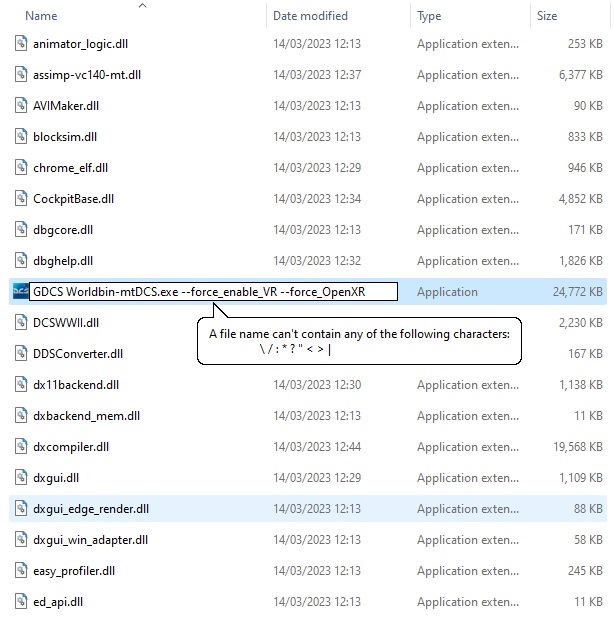
Task: Click the chrome_elf.dll file icon
Action: tap(21, 168)
